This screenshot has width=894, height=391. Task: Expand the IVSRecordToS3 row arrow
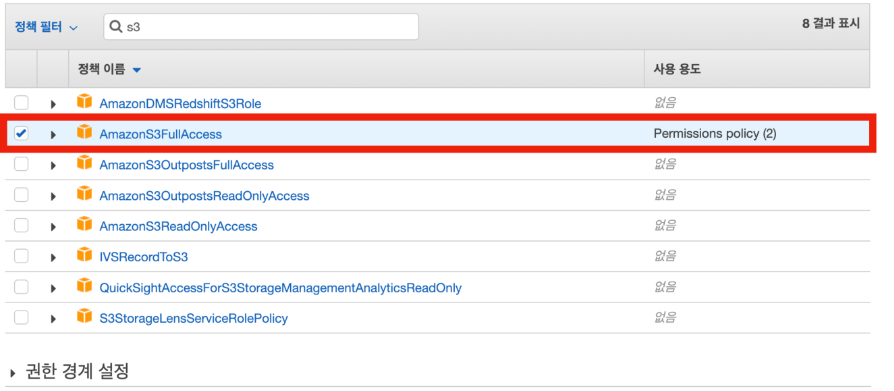tap(53, 258)
